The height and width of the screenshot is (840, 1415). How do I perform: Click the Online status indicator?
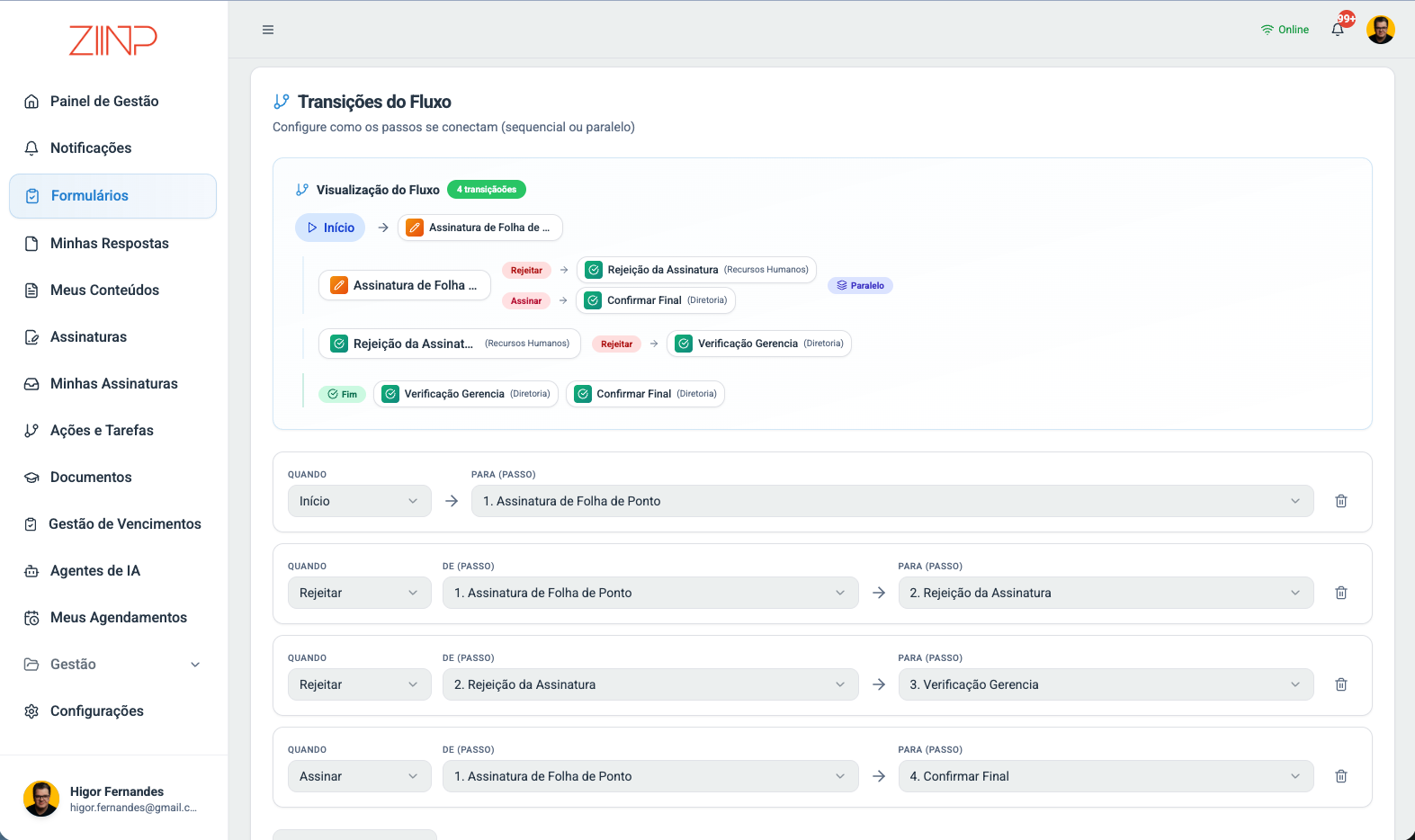[1285, 30]
